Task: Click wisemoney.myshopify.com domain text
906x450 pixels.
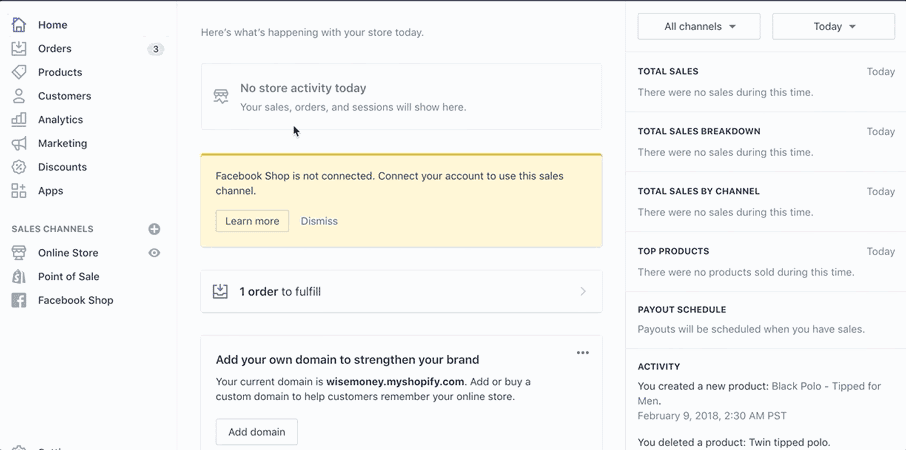Action: [395, 381]
